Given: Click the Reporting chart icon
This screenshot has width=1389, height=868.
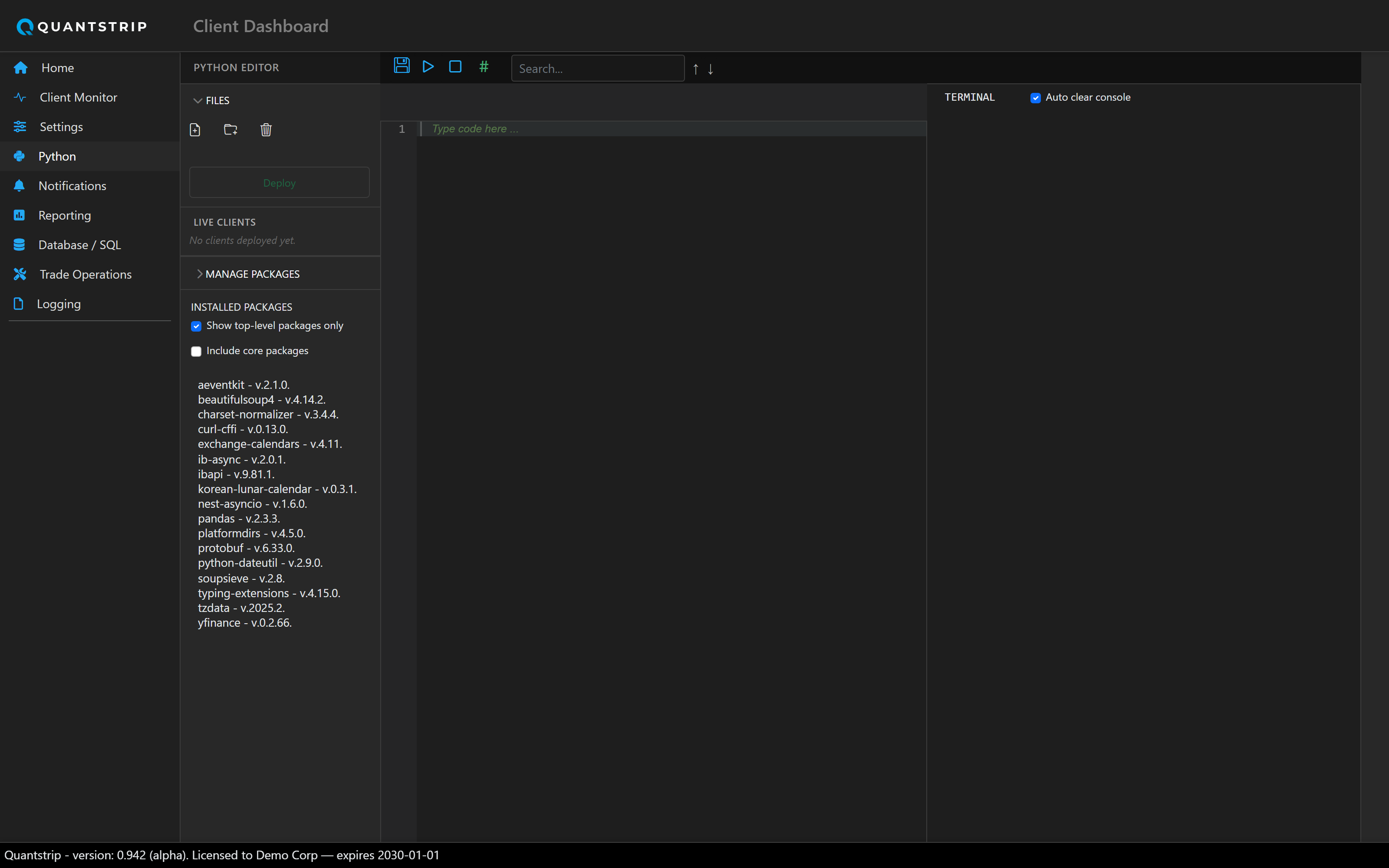Looking at the screenshot, I should [19, 215].
